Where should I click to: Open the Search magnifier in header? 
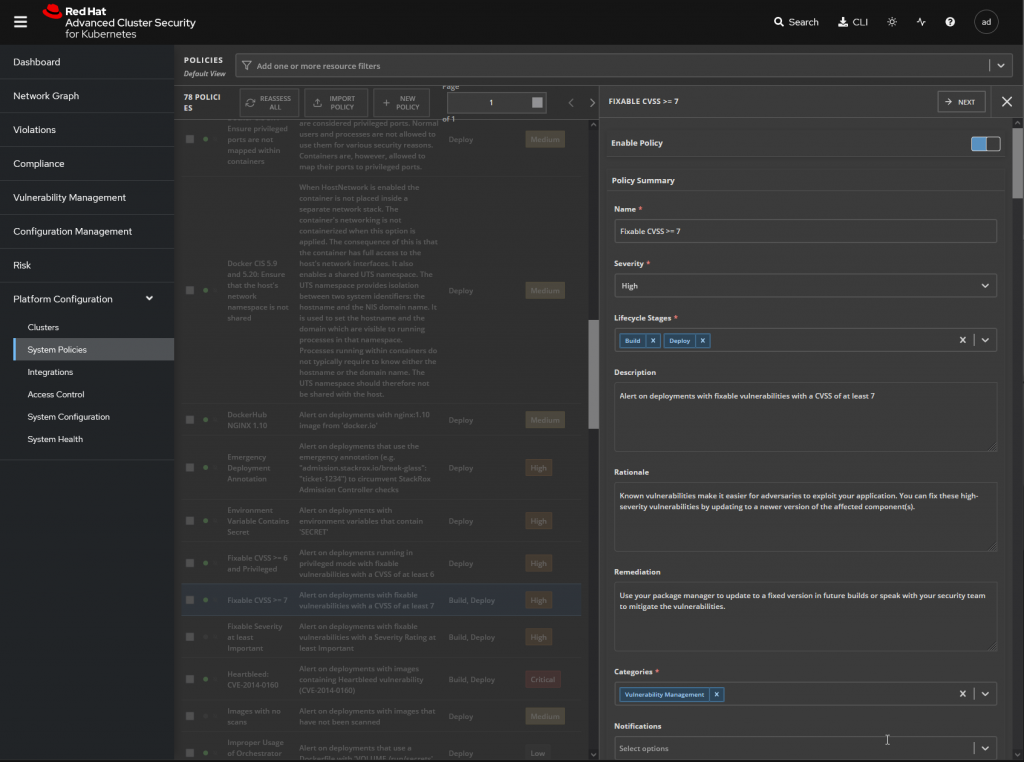[795, 22]
